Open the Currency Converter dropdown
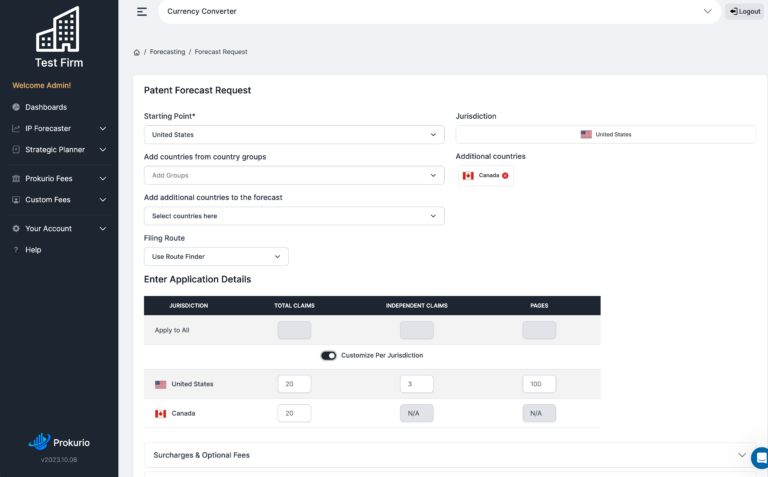Viewport: 768px width, 477px height. coord(439,11)
